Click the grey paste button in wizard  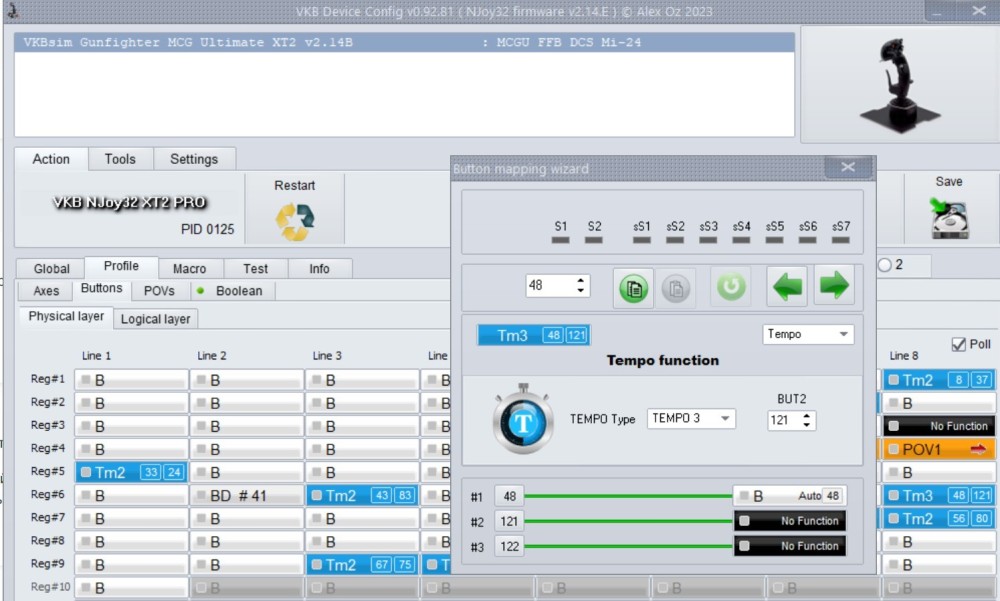[676, 288]
